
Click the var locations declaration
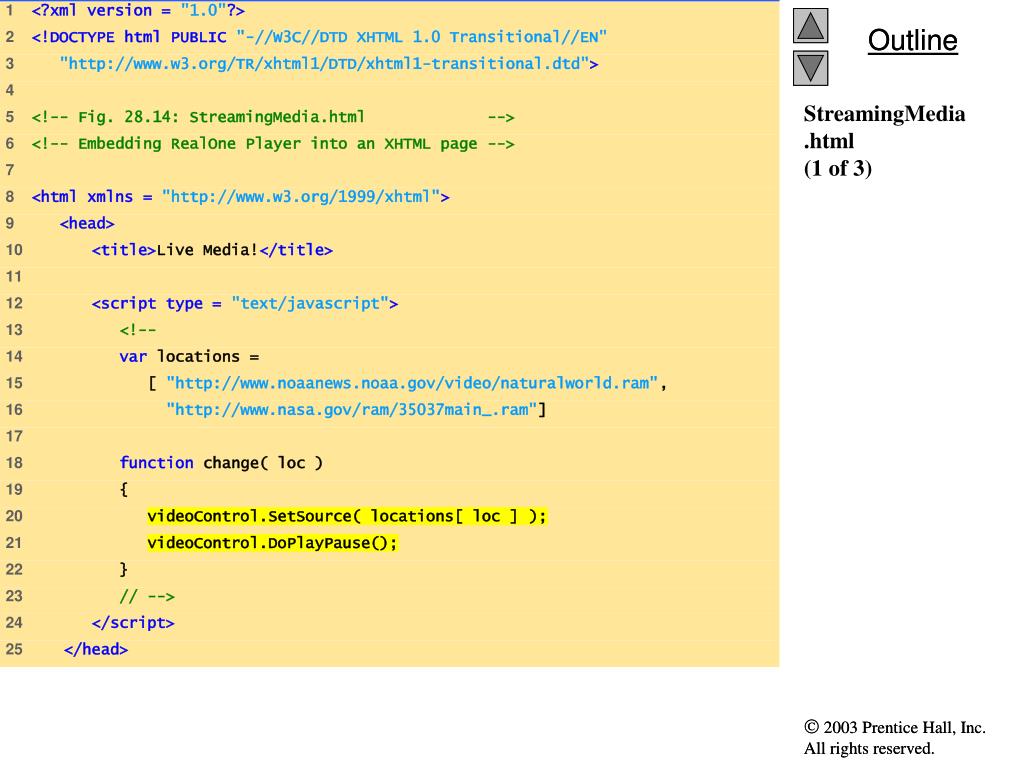pyautogui.click(x=189, y=357)
